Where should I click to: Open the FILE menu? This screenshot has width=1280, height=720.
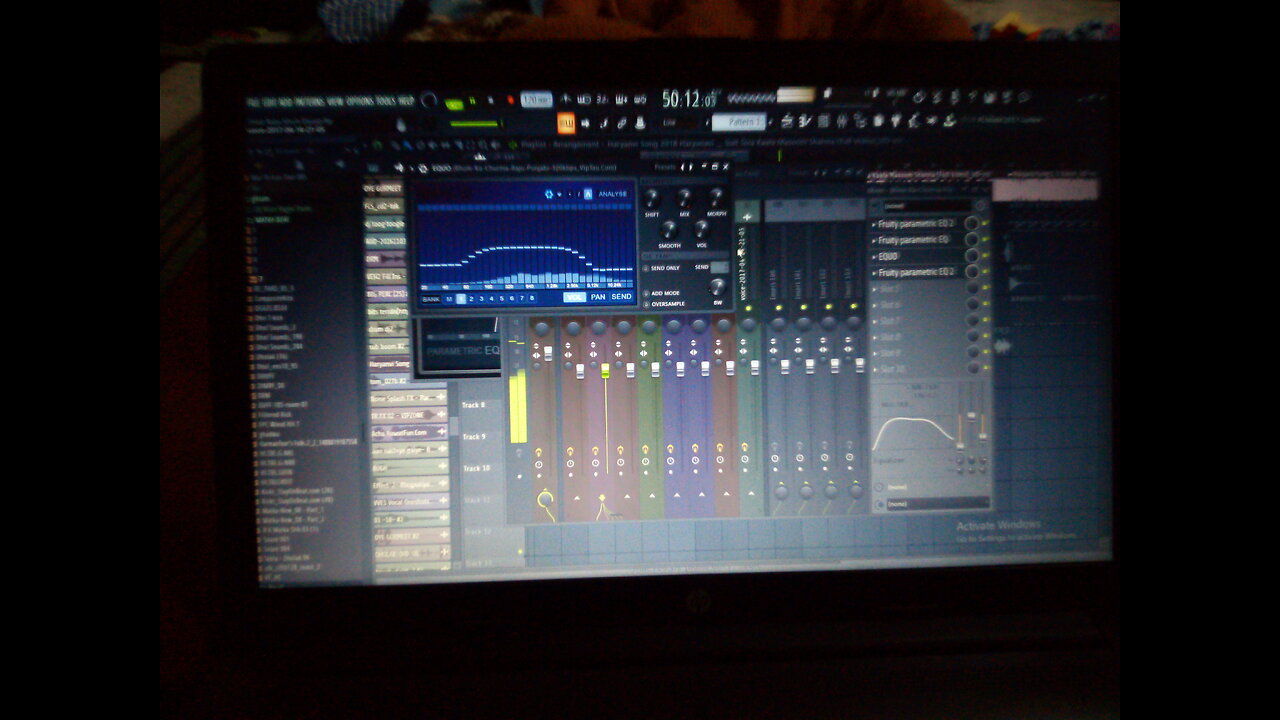[x=251, y=102]
